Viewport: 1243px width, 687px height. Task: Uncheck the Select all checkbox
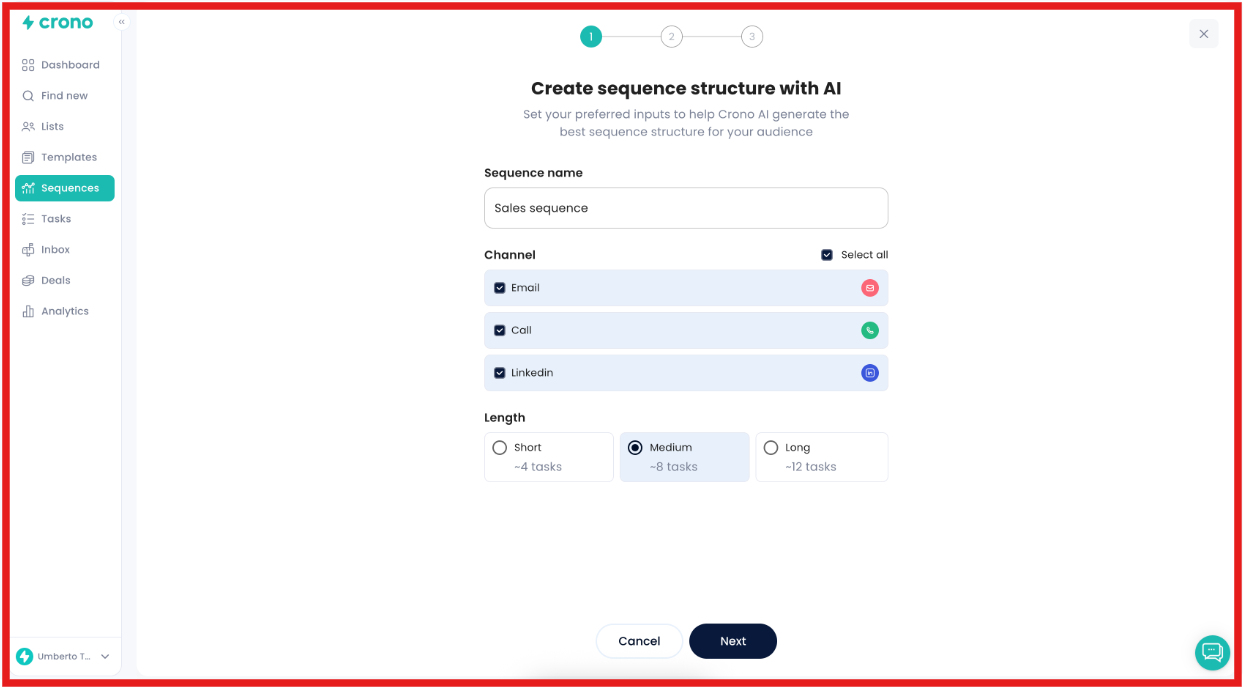point(827,254)
